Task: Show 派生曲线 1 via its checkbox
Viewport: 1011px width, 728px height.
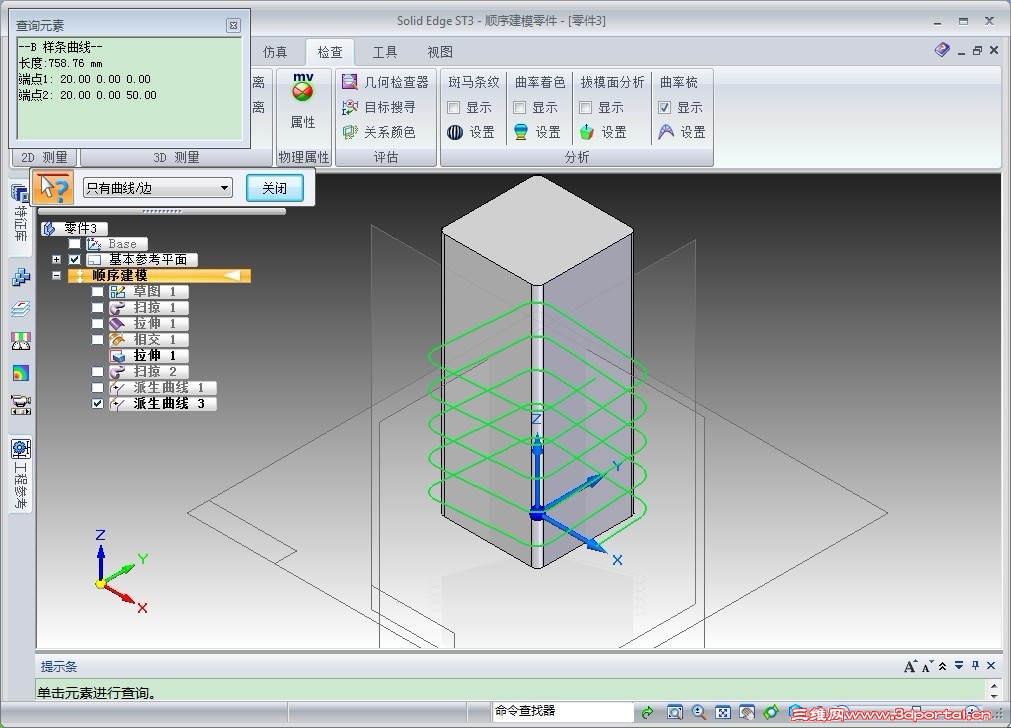Action: coord(97,388)
